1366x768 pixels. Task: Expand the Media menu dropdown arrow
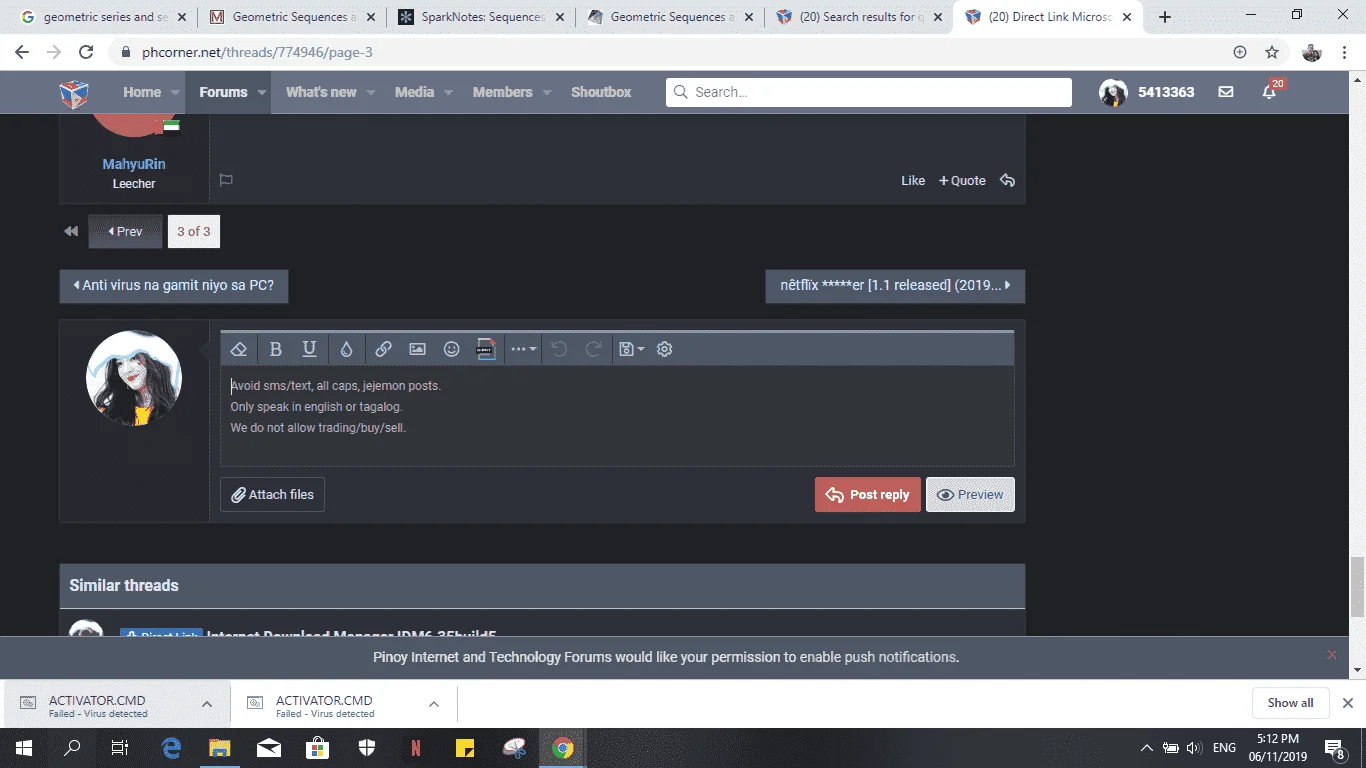coord(449,92)
